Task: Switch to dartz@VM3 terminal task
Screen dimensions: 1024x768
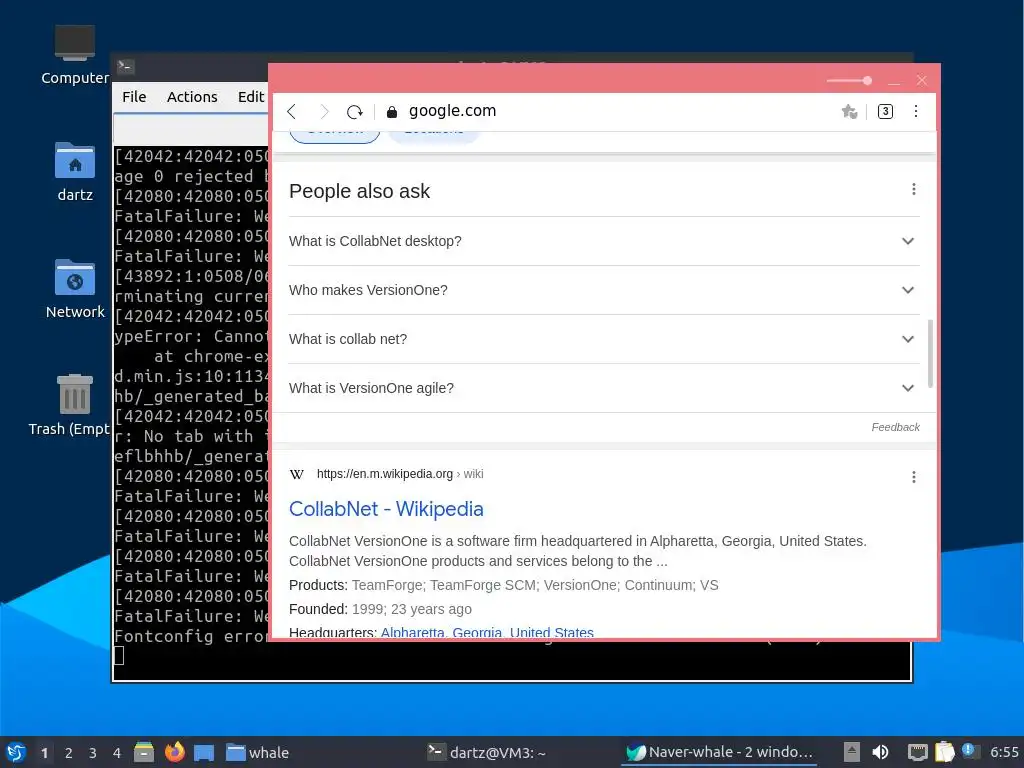Action: point(487,752)
